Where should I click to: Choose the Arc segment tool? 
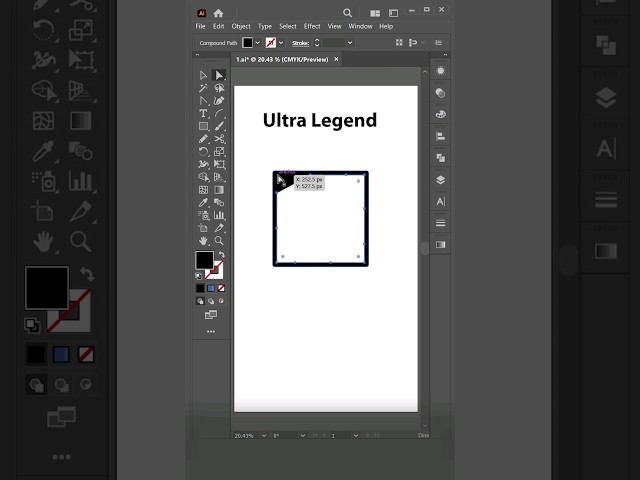coord(219,113)
